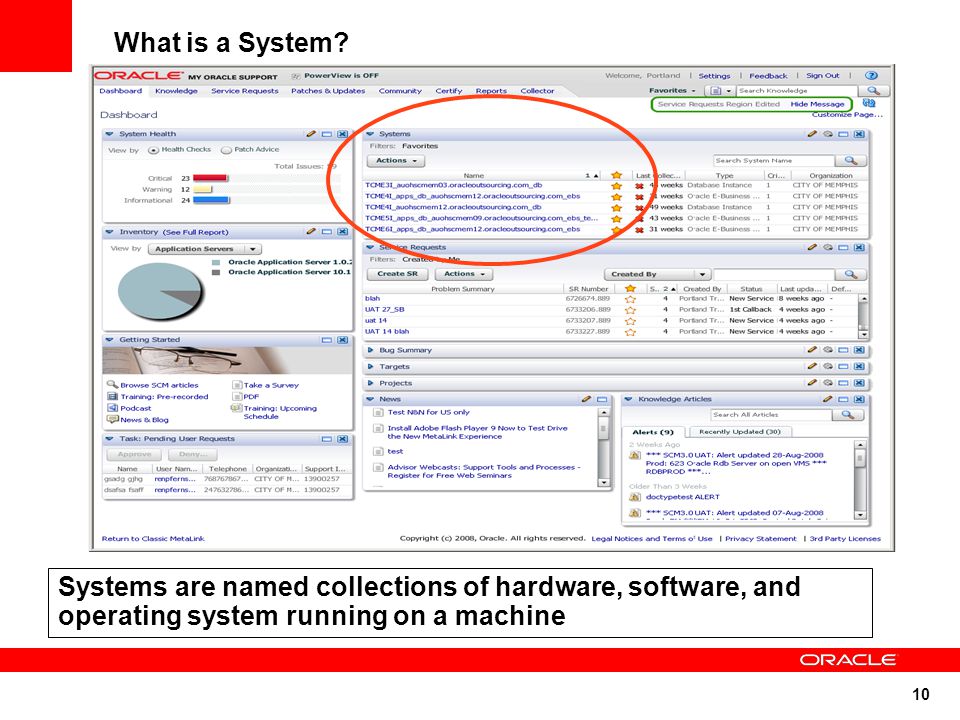Open the Knowledge tab

(176, 91)
